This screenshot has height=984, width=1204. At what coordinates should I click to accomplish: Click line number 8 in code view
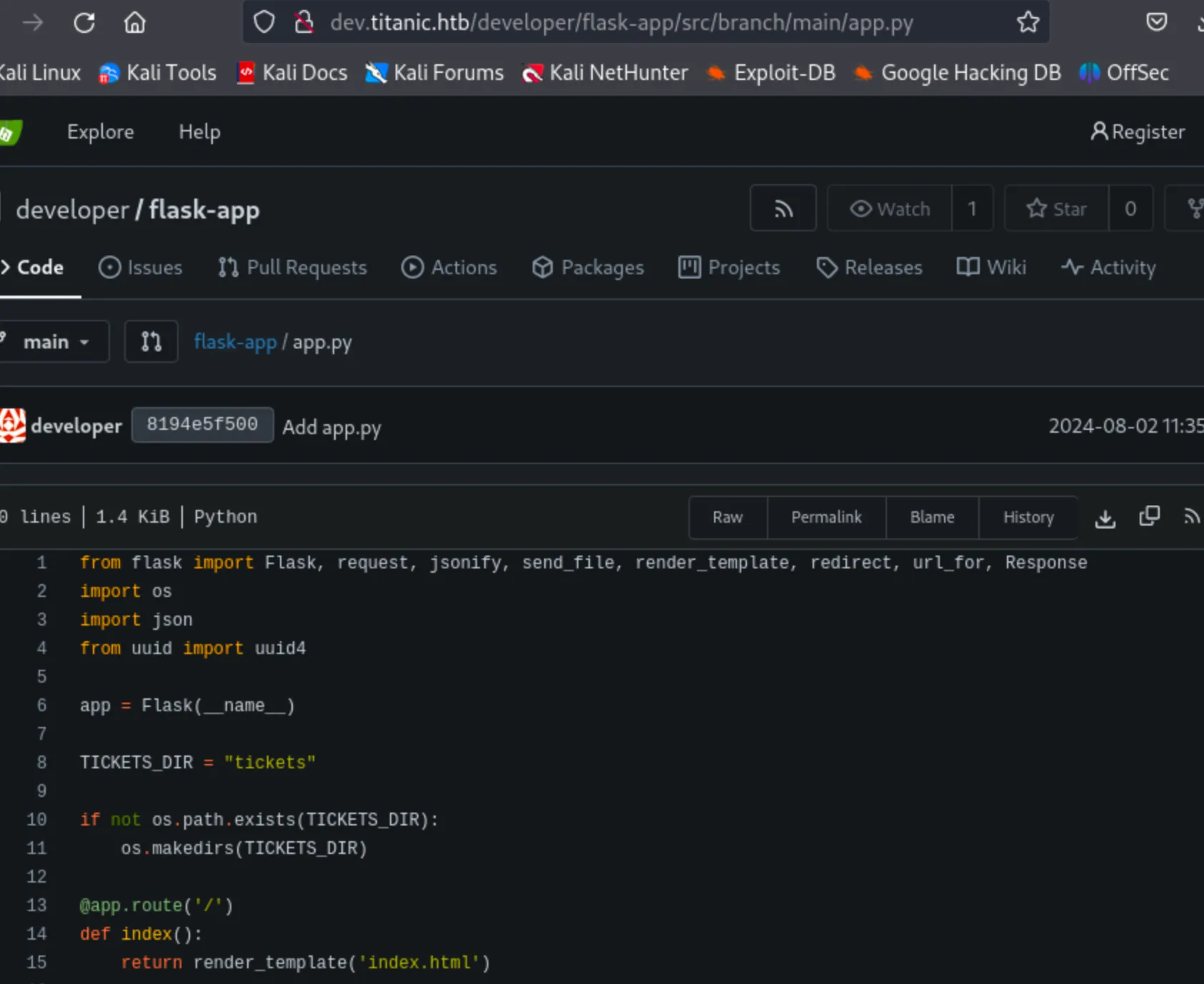point(41,763)
